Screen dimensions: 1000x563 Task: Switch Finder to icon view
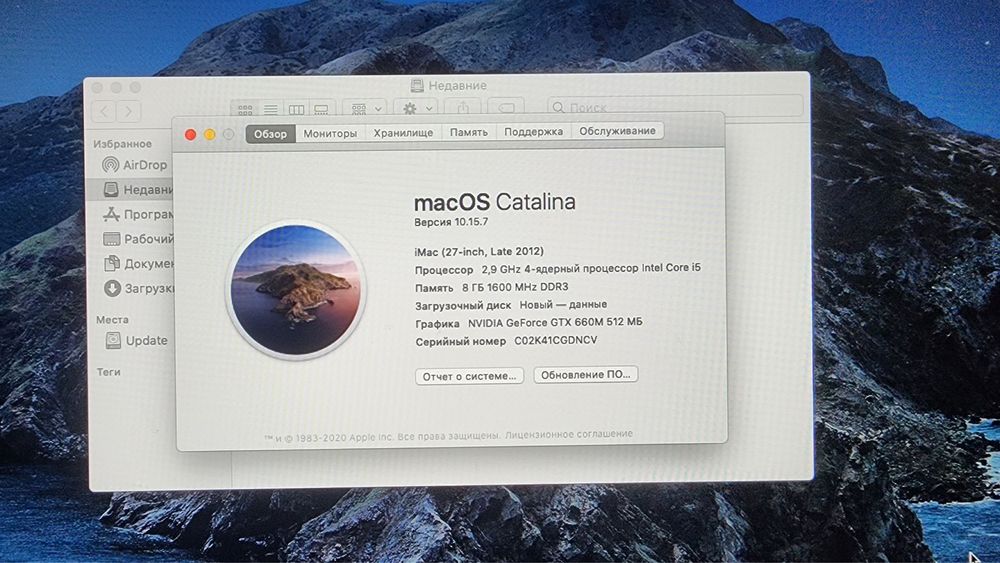pyautogui.click(x=245, y=110)
